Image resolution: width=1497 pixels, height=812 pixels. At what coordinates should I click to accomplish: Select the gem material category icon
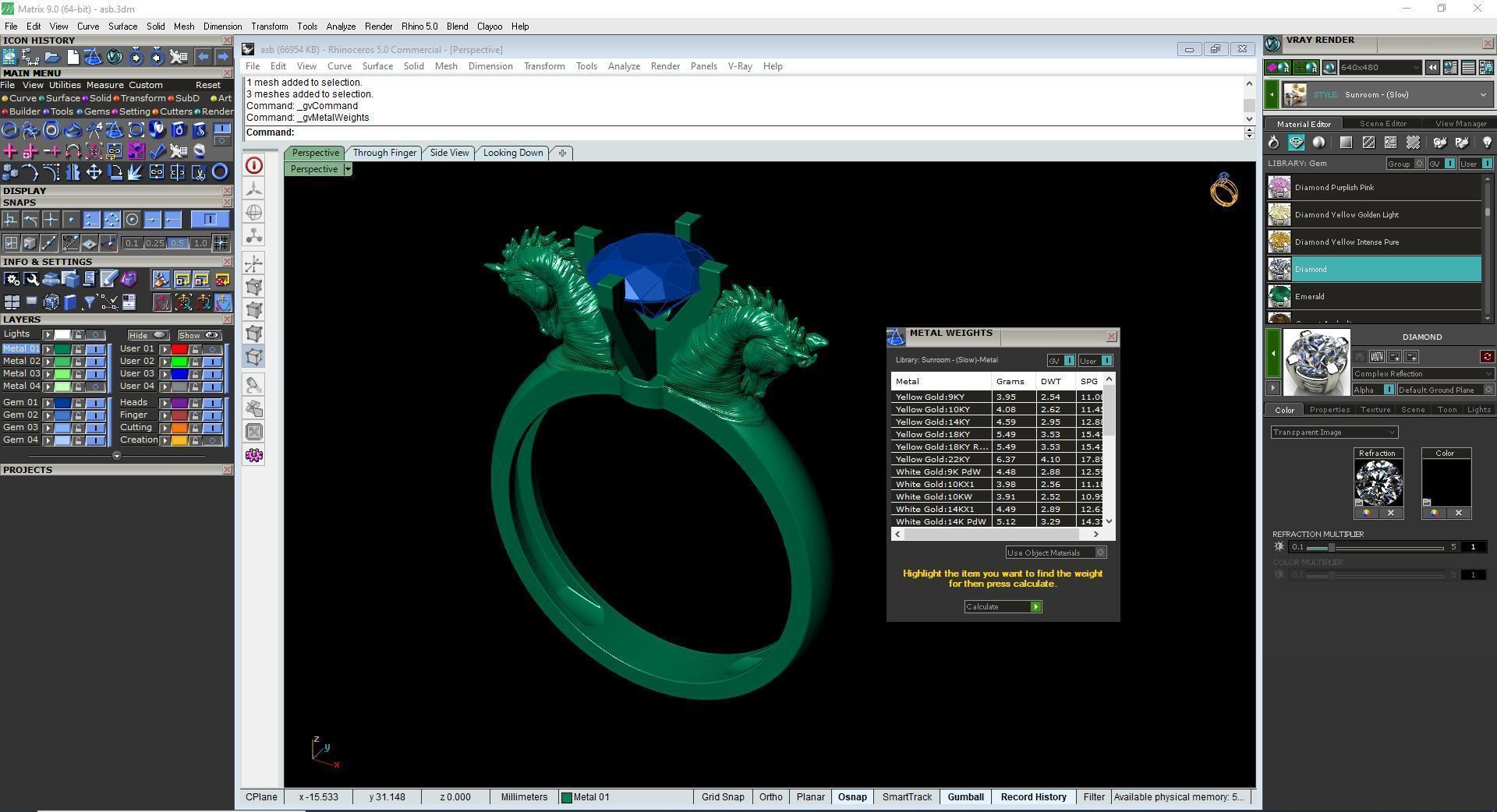(x=1296, y=143)
